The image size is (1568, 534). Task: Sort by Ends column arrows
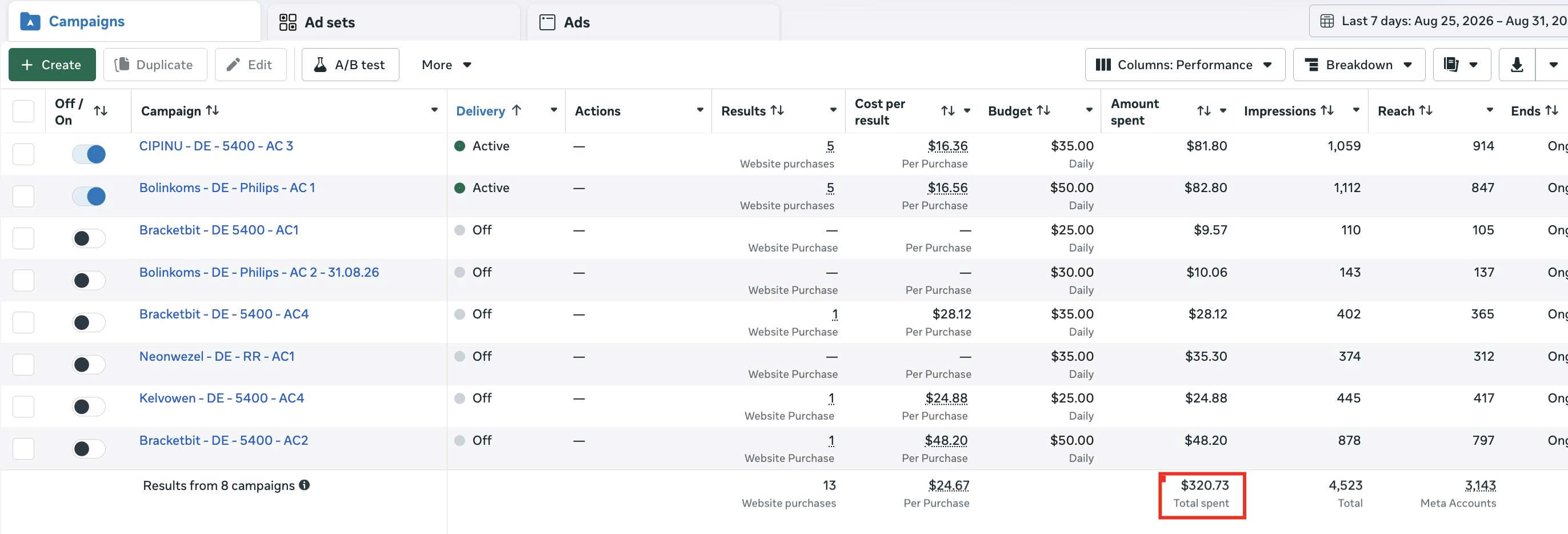[x=1551, y=110]
